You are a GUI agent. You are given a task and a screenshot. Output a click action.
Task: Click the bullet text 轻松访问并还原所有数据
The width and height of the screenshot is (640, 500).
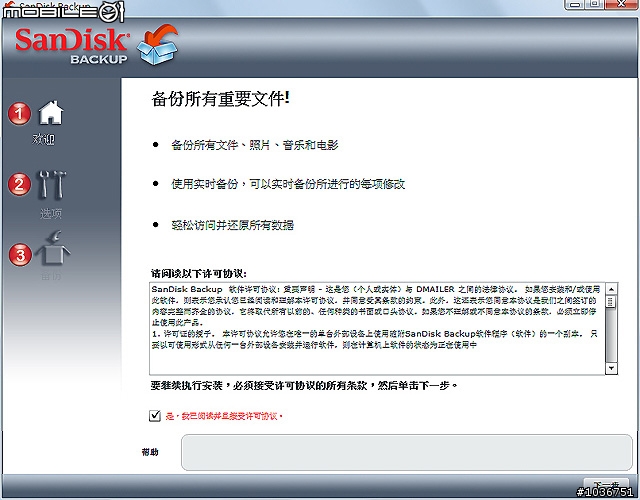(x=233, y=225)
